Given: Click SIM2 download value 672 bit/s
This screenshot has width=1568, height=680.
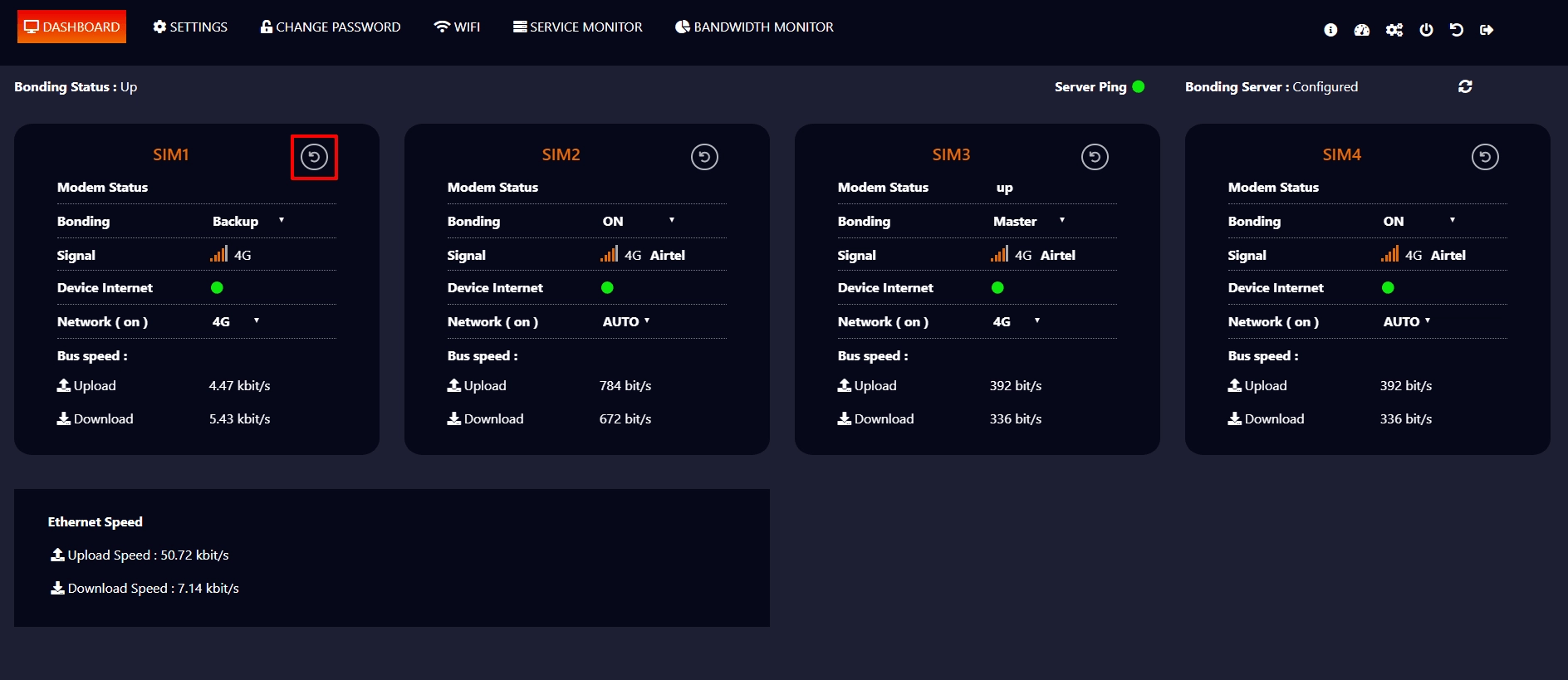Looking at the screenshot, I should click(x=625, y=418).
